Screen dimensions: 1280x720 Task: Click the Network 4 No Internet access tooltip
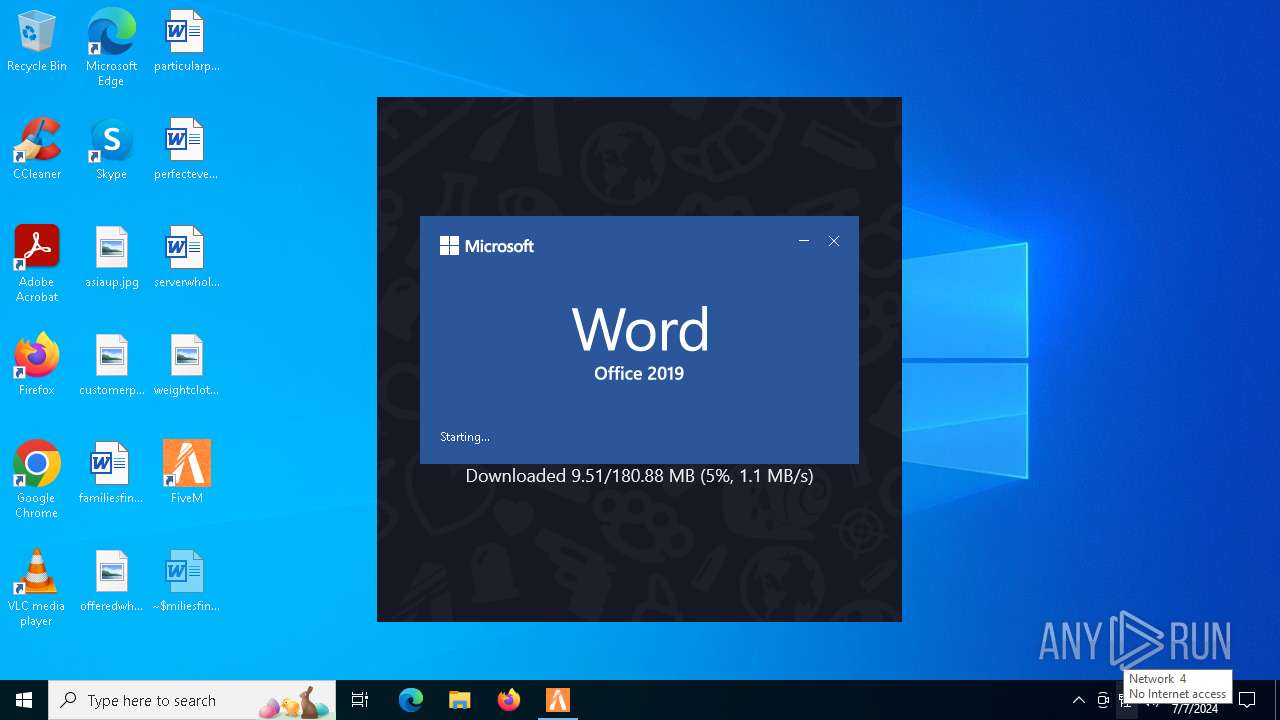coord(1177,686)
